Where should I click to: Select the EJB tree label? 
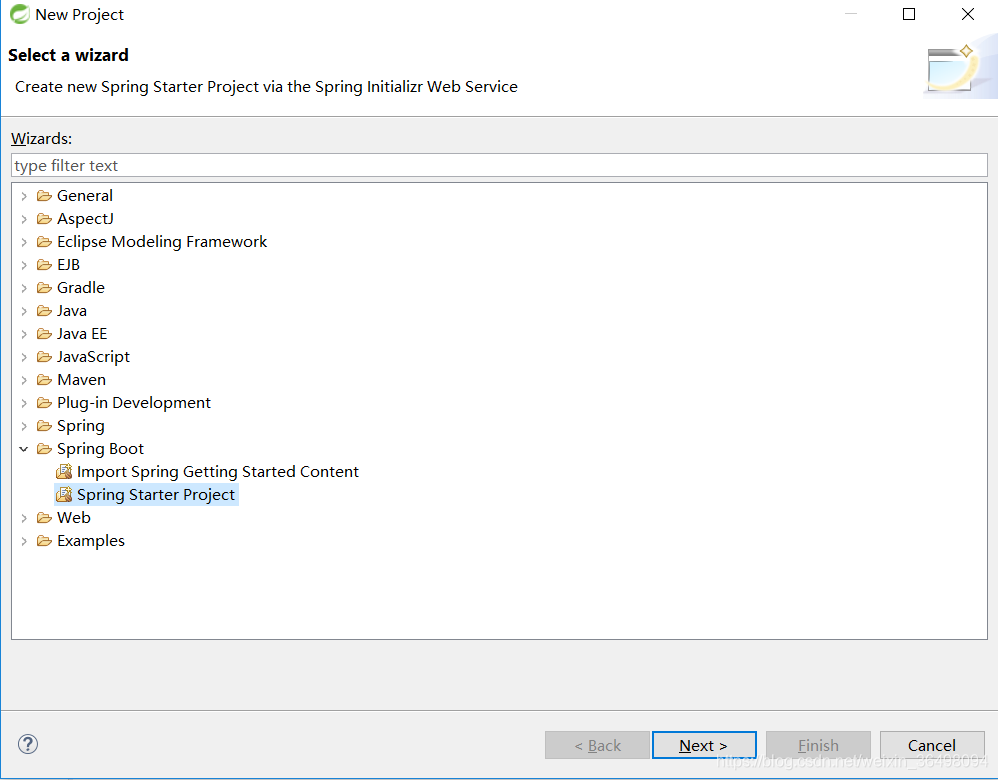68,264
